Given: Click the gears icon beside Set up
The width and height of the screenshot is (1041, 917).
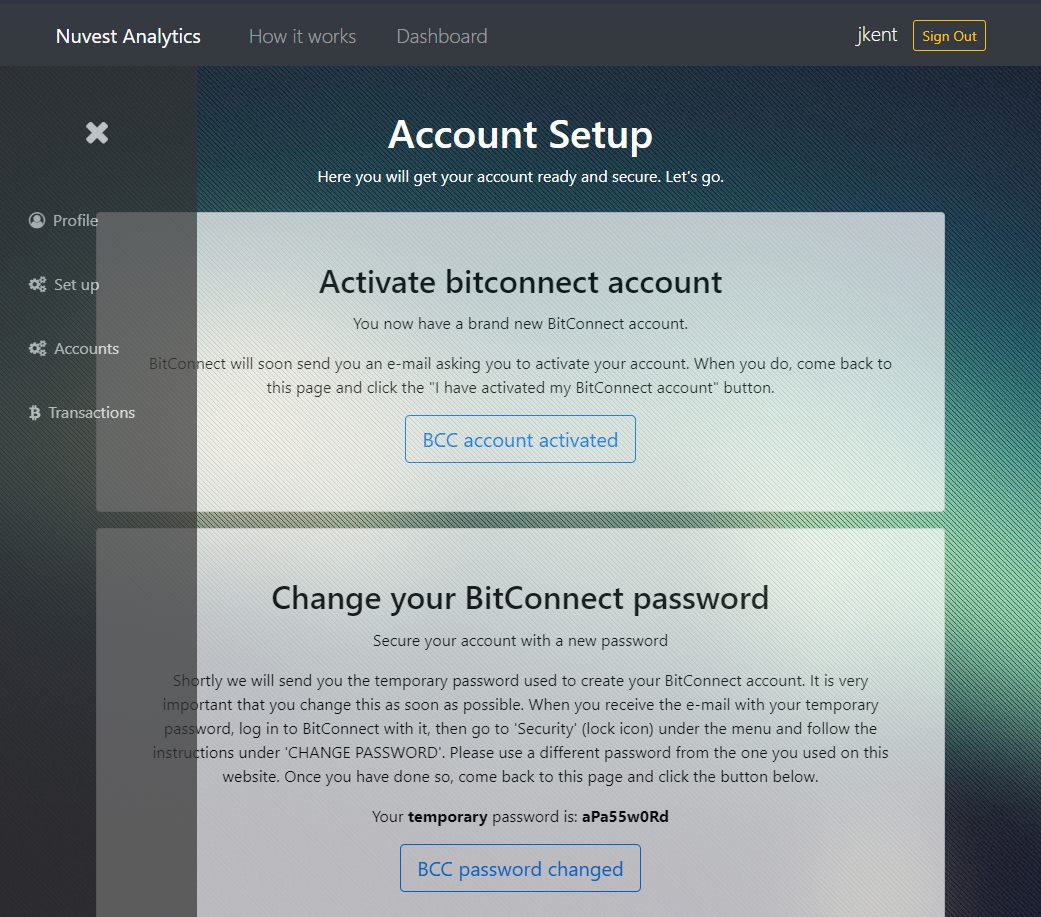Looking at the screenshot, I should tap(37, 285).
